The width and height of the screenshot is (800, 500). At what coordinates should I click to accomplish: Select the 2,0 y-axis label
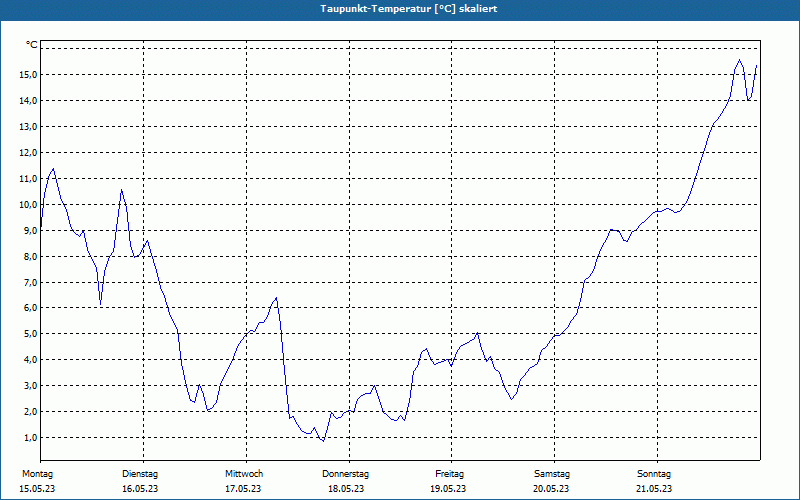(x=30, y=412)
